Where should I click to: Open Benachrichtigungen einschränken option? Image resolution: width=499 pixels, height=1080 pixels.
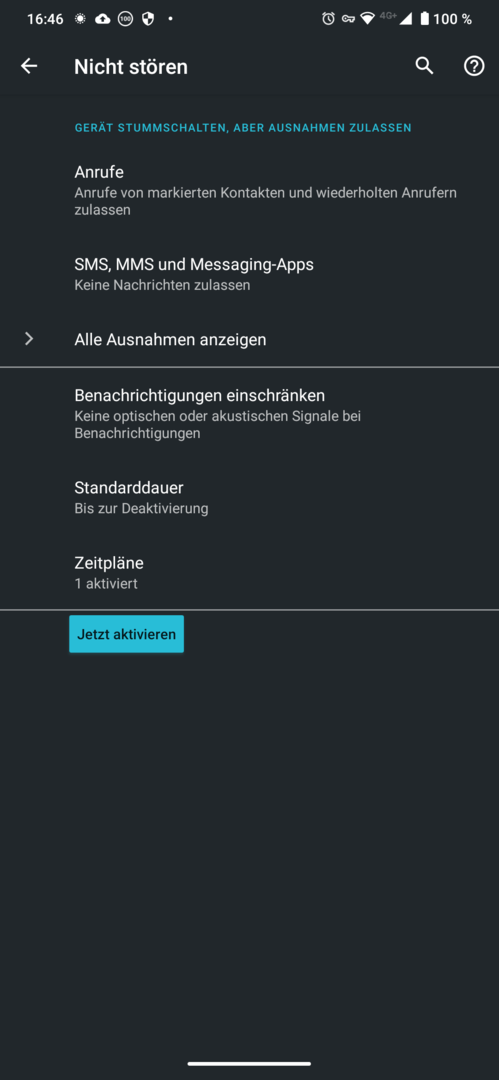[250, 414]
